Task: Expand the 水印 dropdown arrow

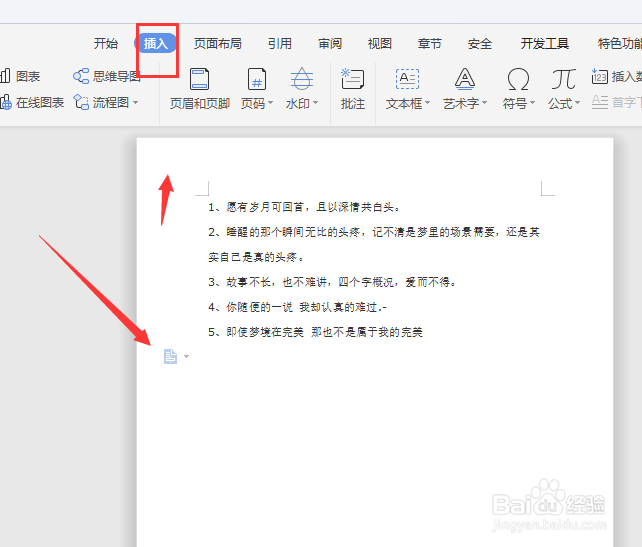Action: (315, 103)
